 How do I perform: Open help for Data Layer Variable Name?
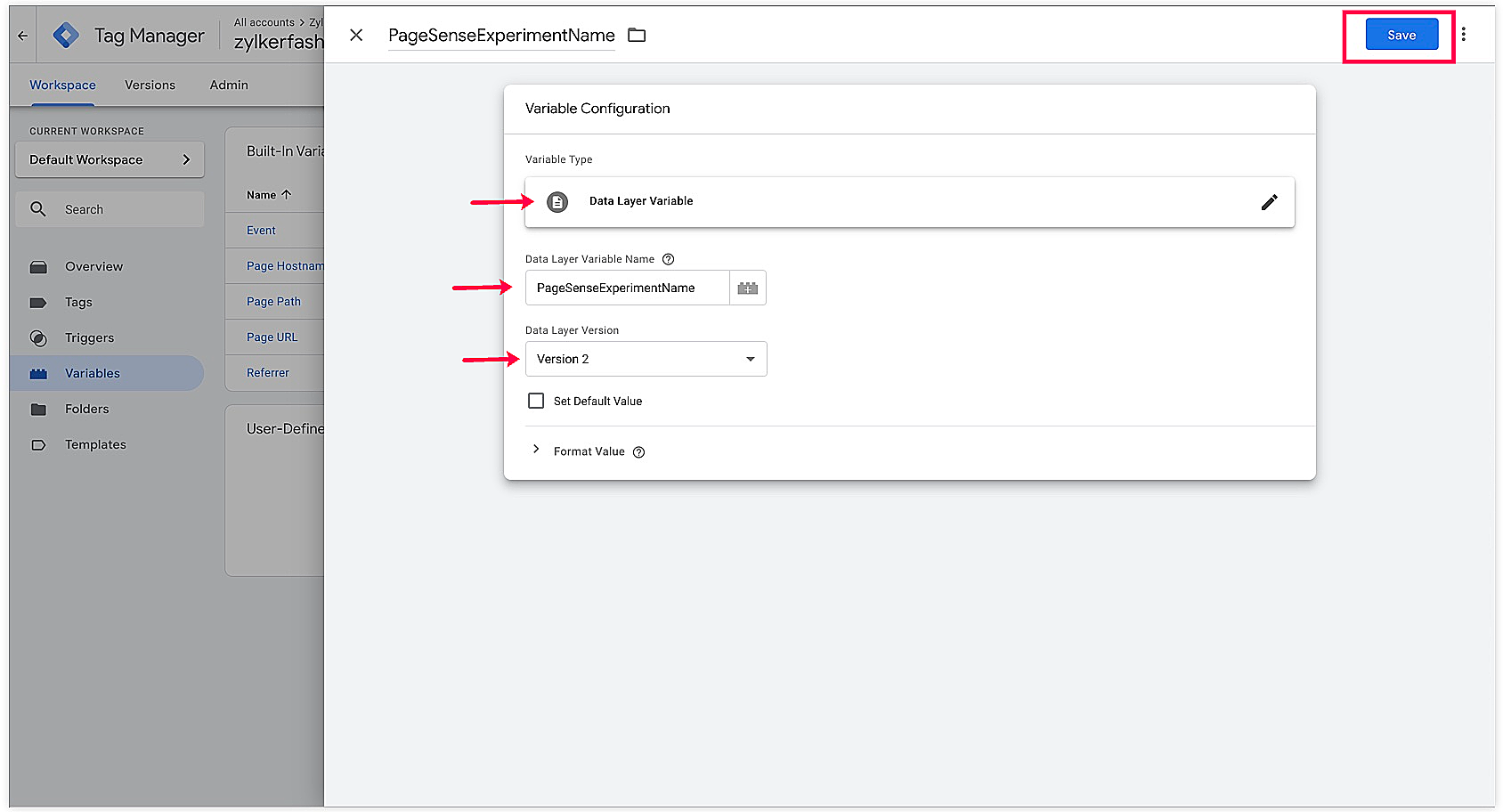click(669, 259)
